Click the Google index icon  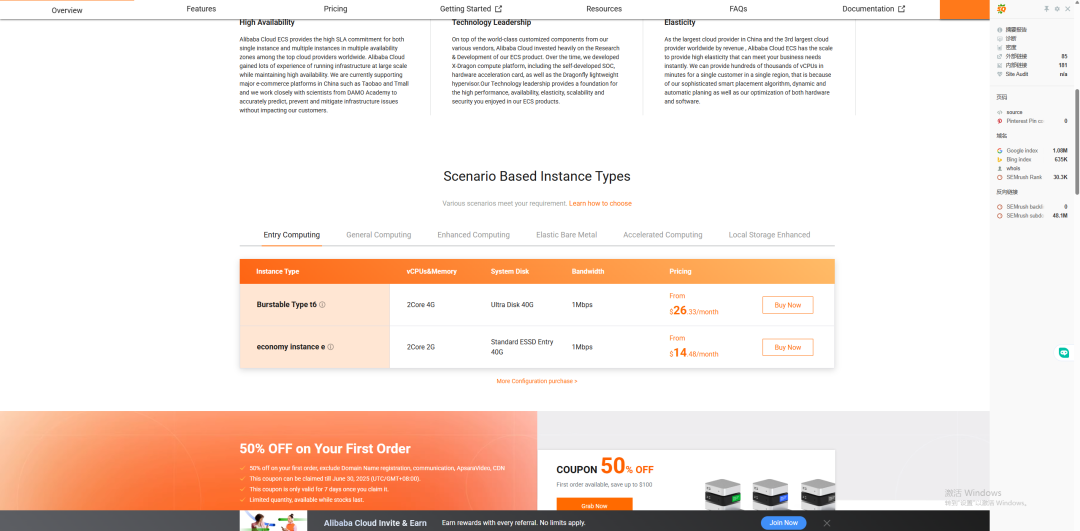[1000, 150]
